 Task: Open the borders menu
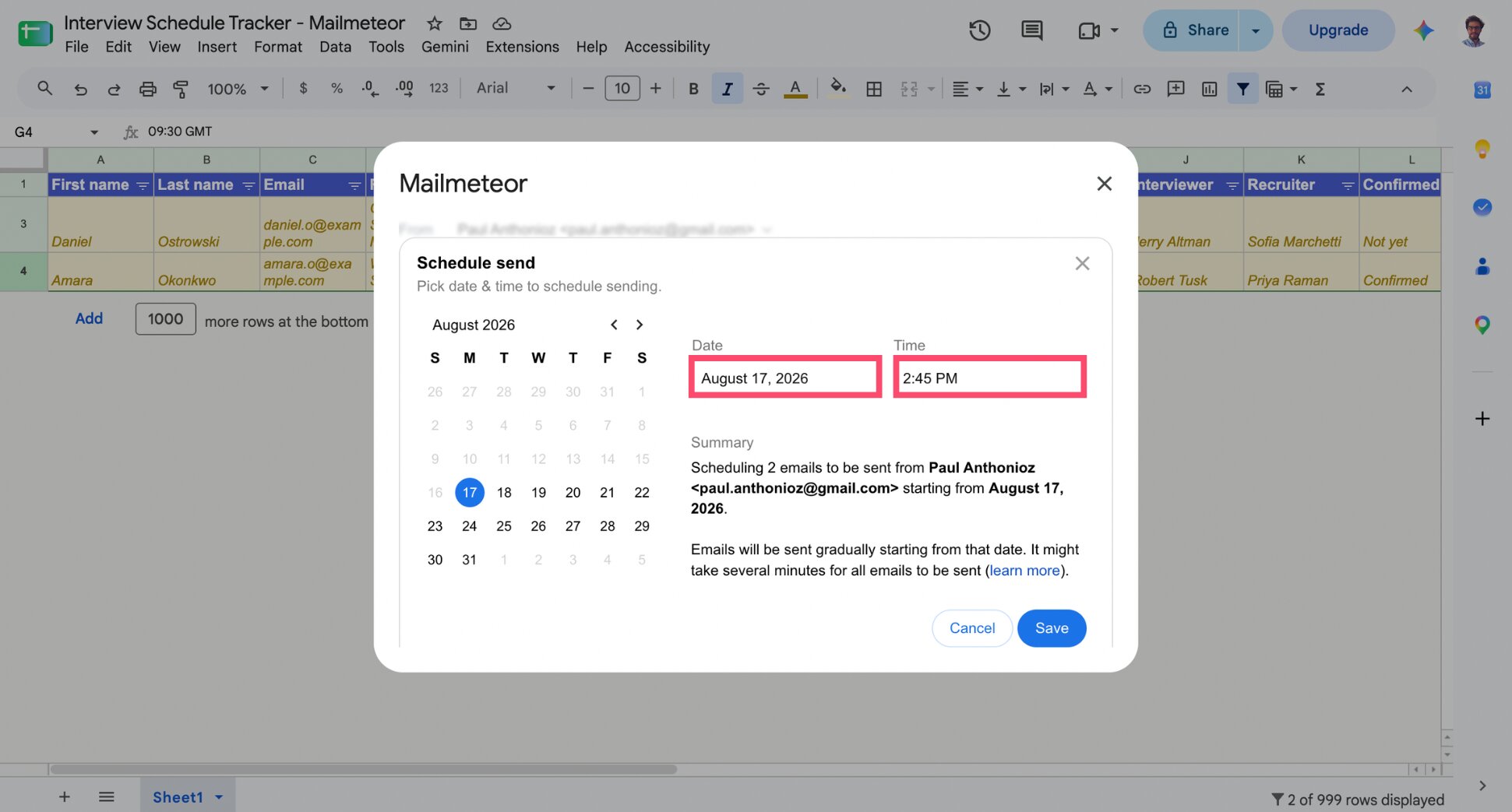tap(874, 89)
